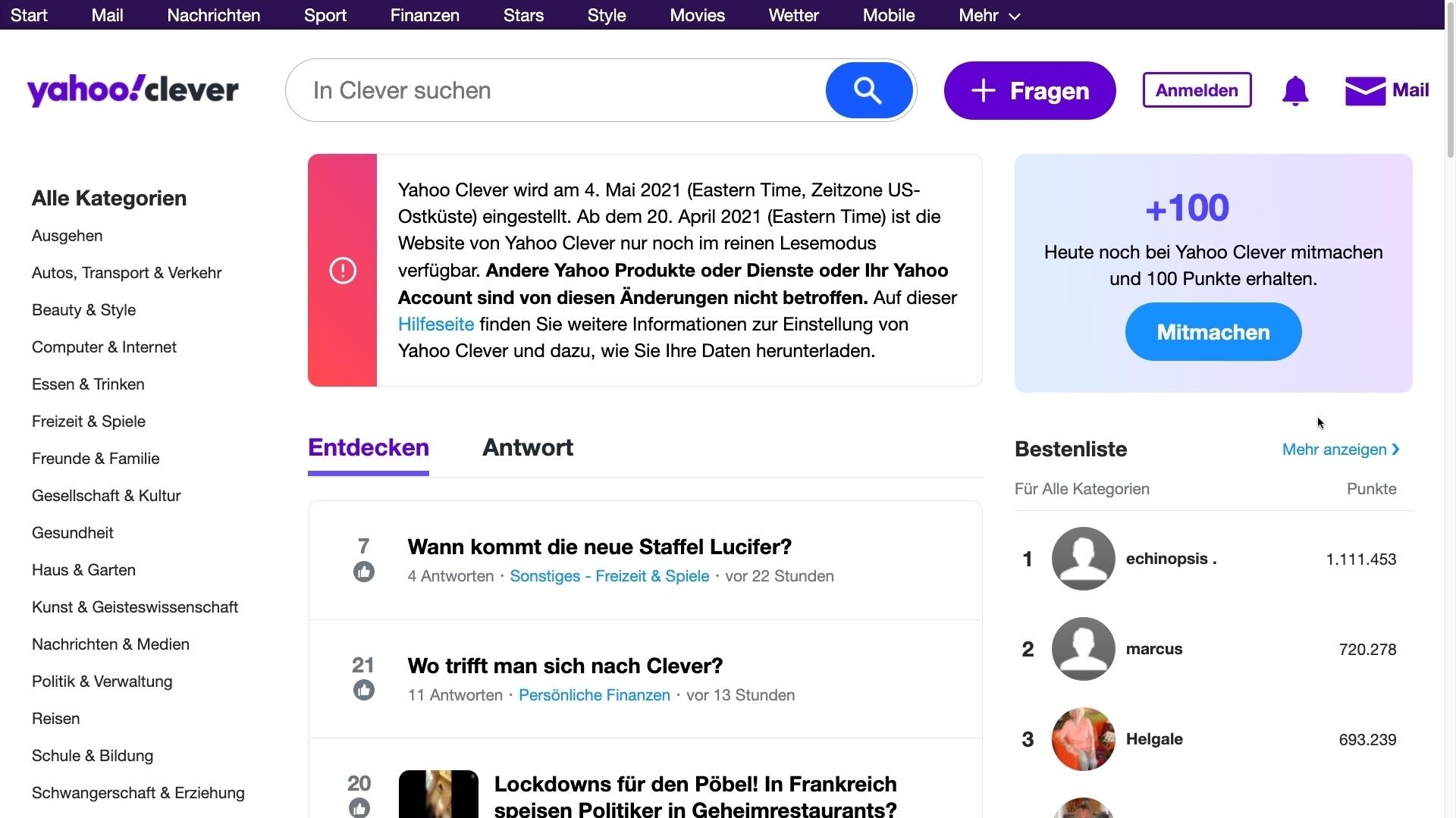Image resolution: width=1456 pixels, height=818 pixels.
Task: Select Computer & Internet category
Action: click(x=104, y=347)
